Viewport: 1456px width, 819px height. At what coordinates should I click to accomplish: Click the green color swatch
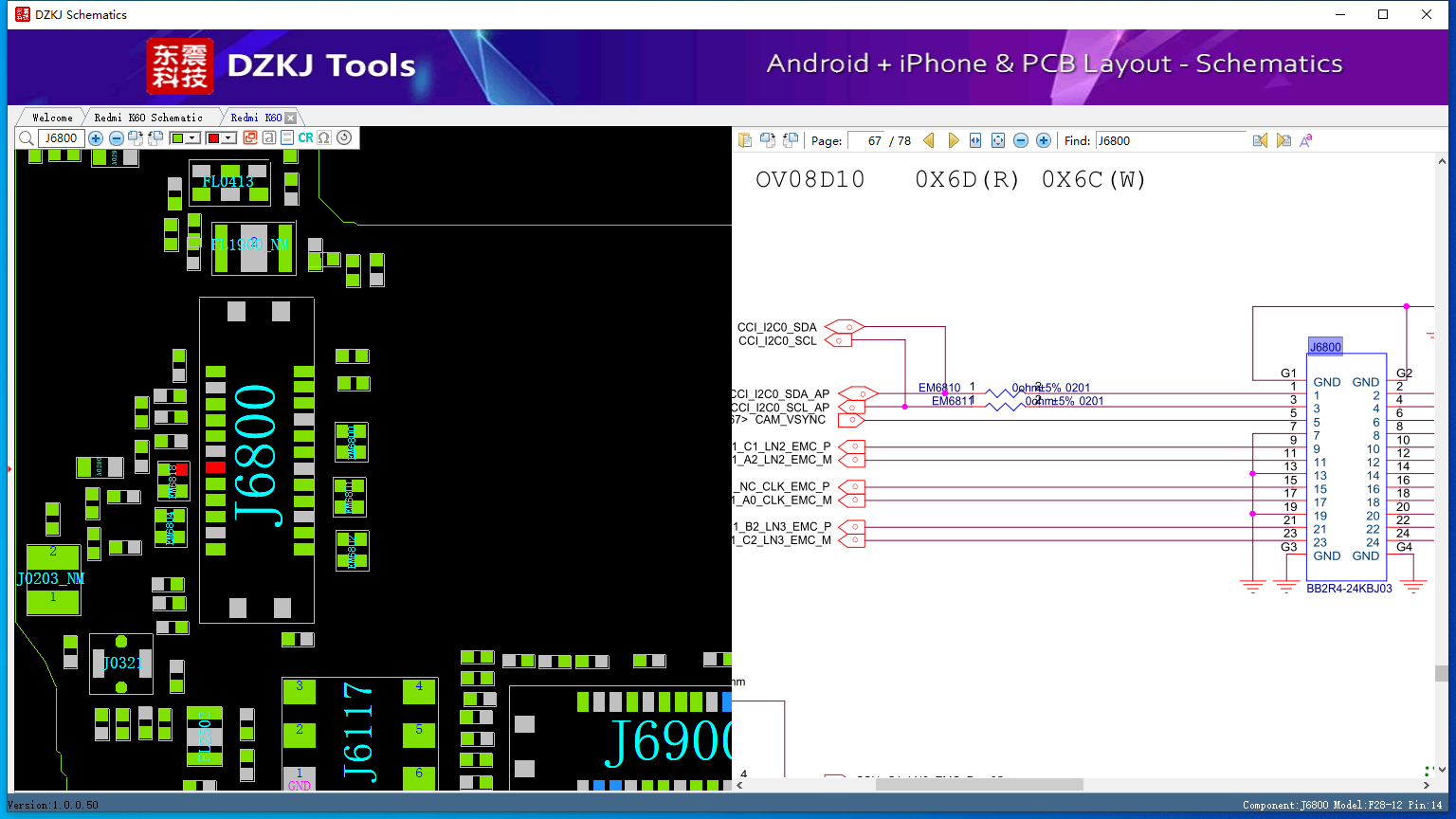point(178,138)
